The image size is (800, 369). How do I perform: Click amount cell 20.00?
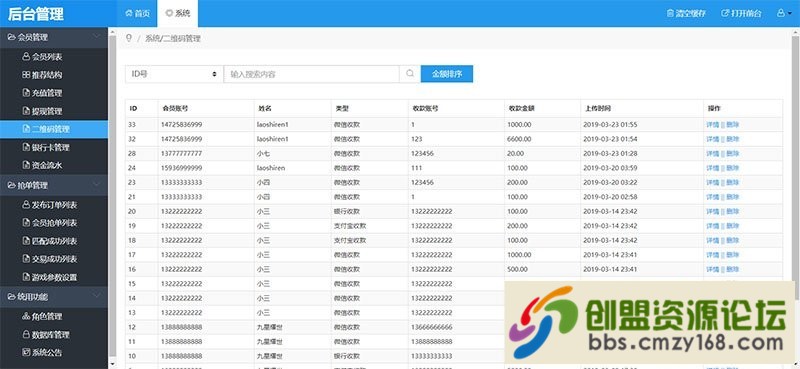click(516, 153)
